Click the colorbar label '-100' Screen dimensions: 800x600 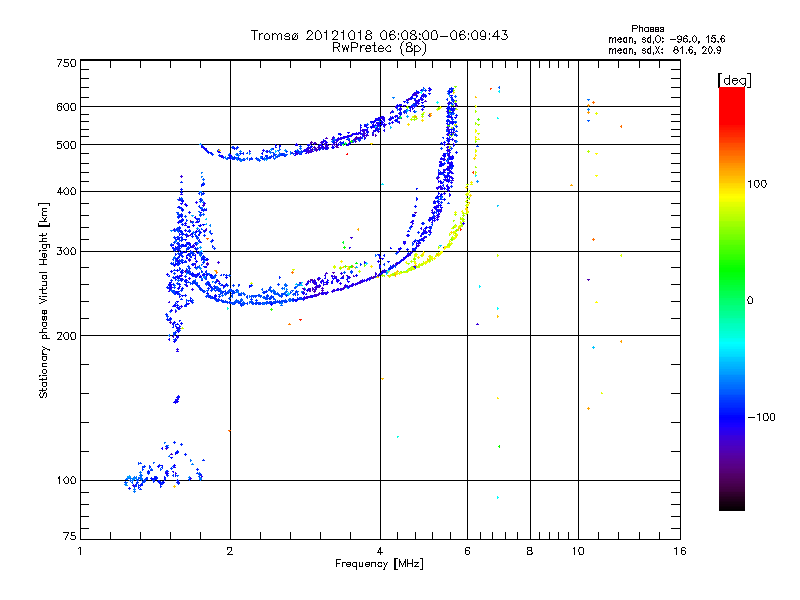point(761,417)
